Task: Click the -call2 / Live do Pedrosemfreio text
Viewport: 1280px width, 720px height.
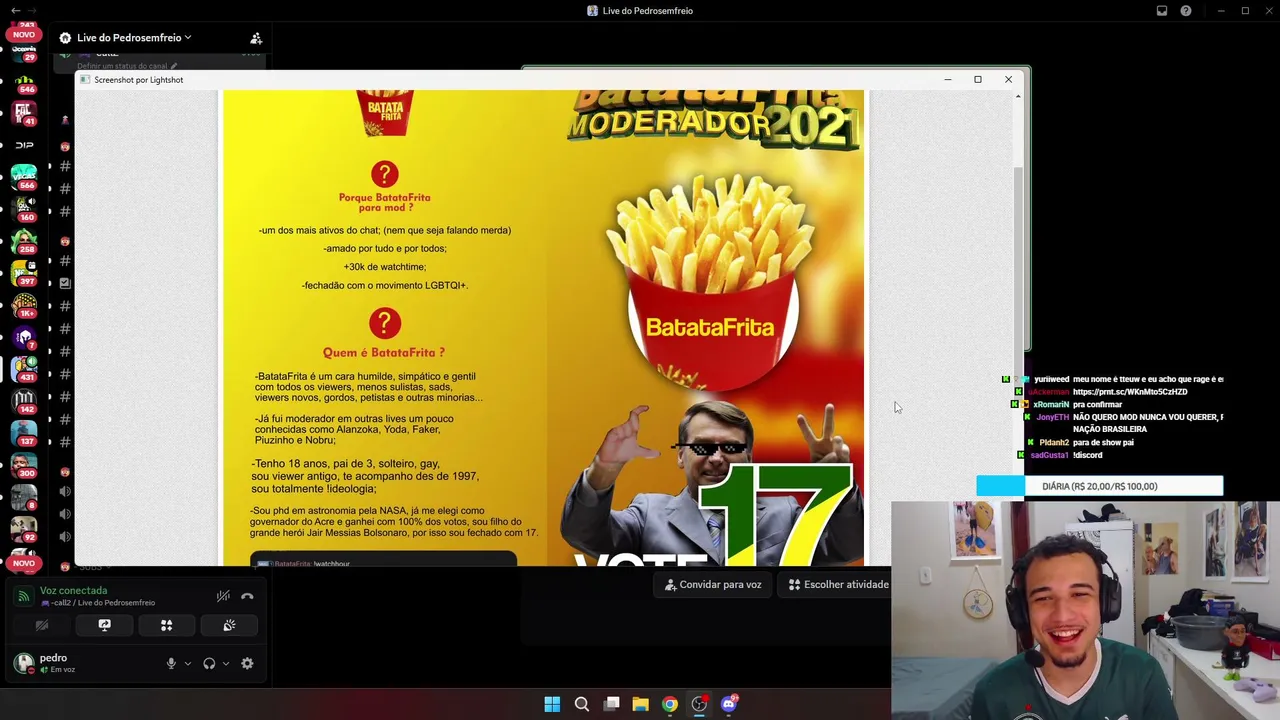Action: coord(98,603)
